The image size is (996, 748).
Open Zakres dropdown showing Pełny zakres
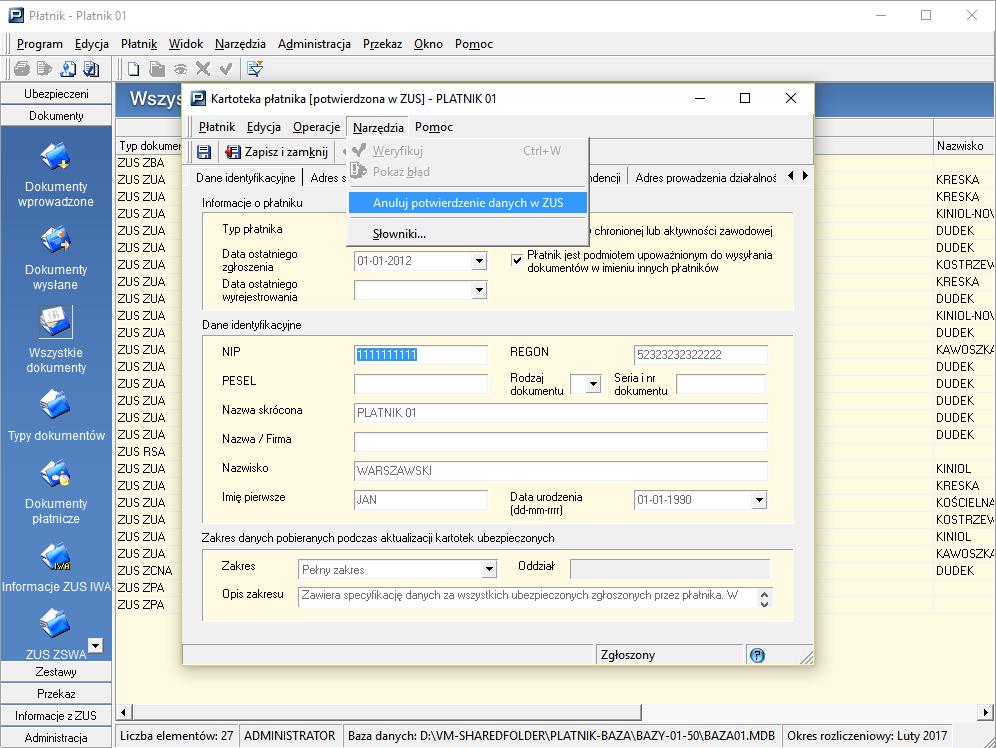[x=489, y=570]
